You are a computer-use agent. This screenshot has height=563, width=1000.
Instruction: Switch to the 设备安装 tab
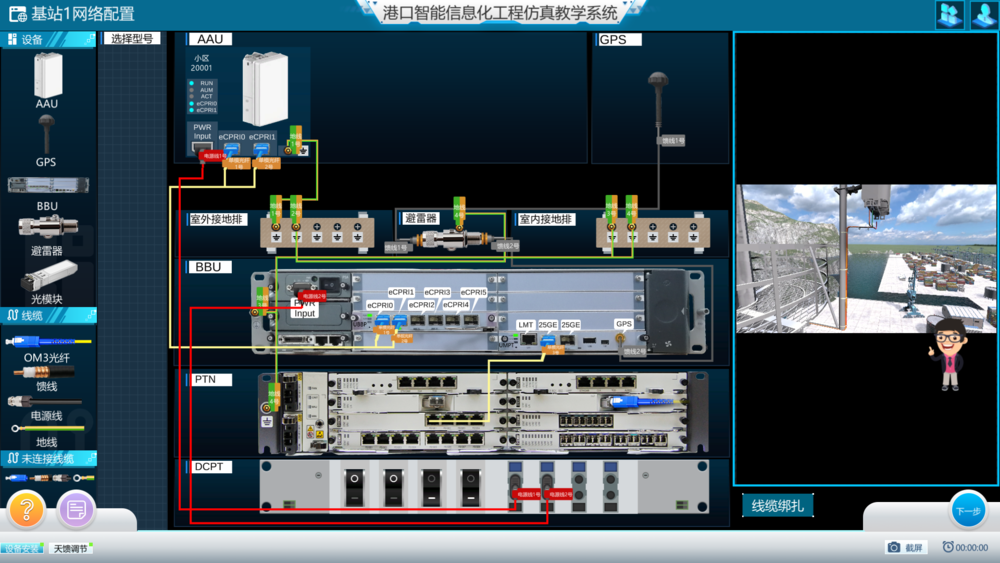point(22,549)
